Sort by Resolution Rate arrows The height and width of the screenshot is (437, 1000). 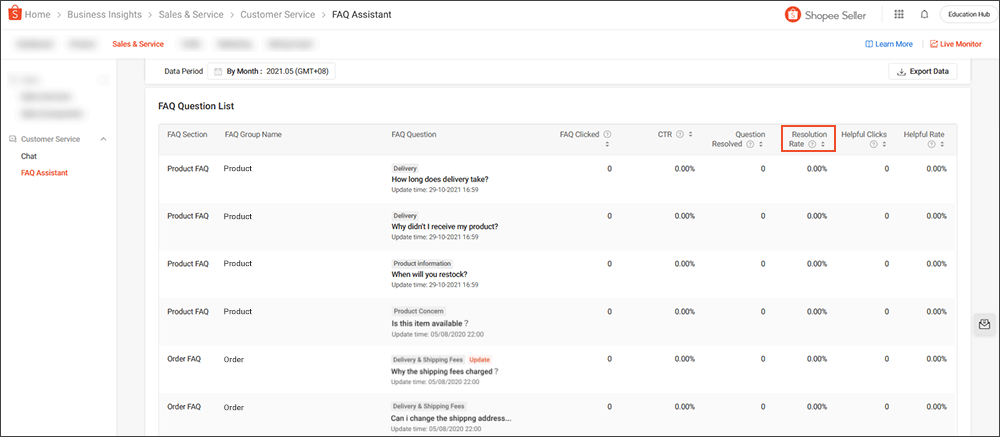(x=823, y=144)
